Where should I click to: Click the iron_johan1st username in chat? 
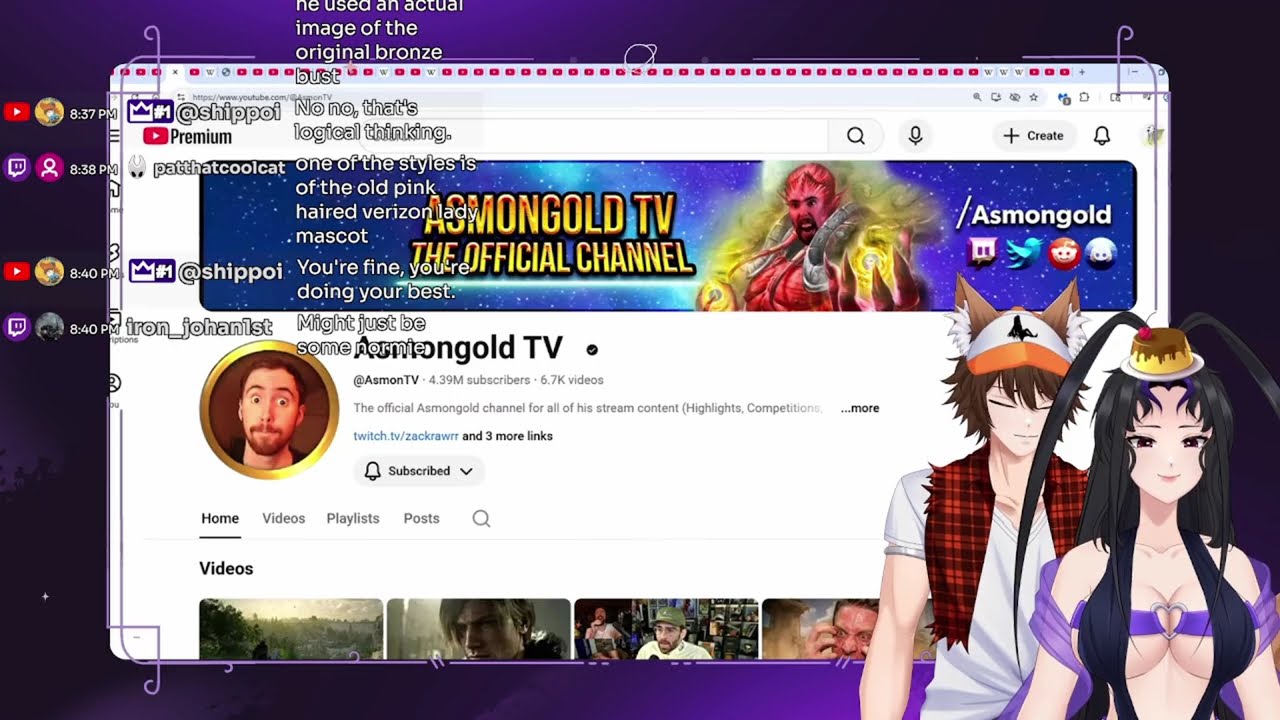tap(199, 327)
